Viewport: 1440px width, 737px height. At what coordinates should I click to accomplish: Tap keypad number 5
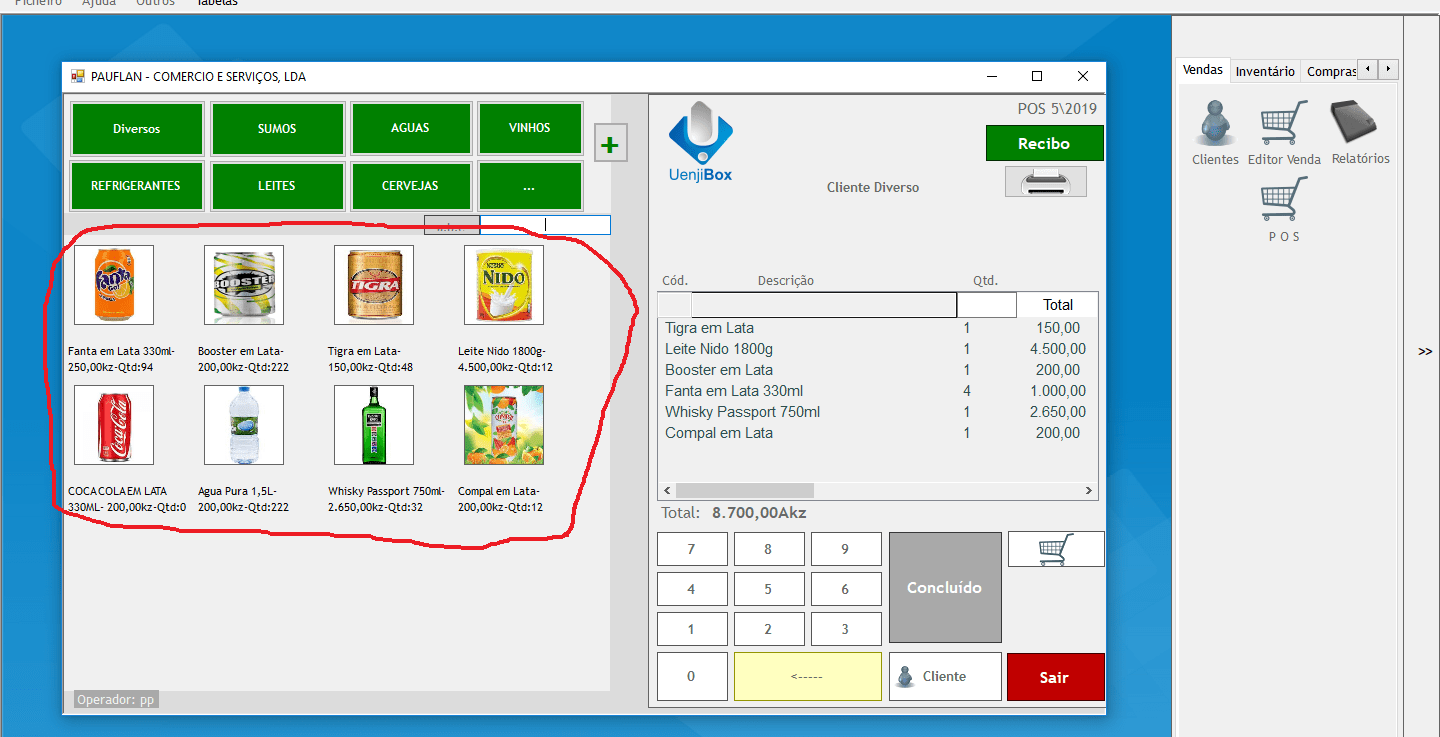768,589
